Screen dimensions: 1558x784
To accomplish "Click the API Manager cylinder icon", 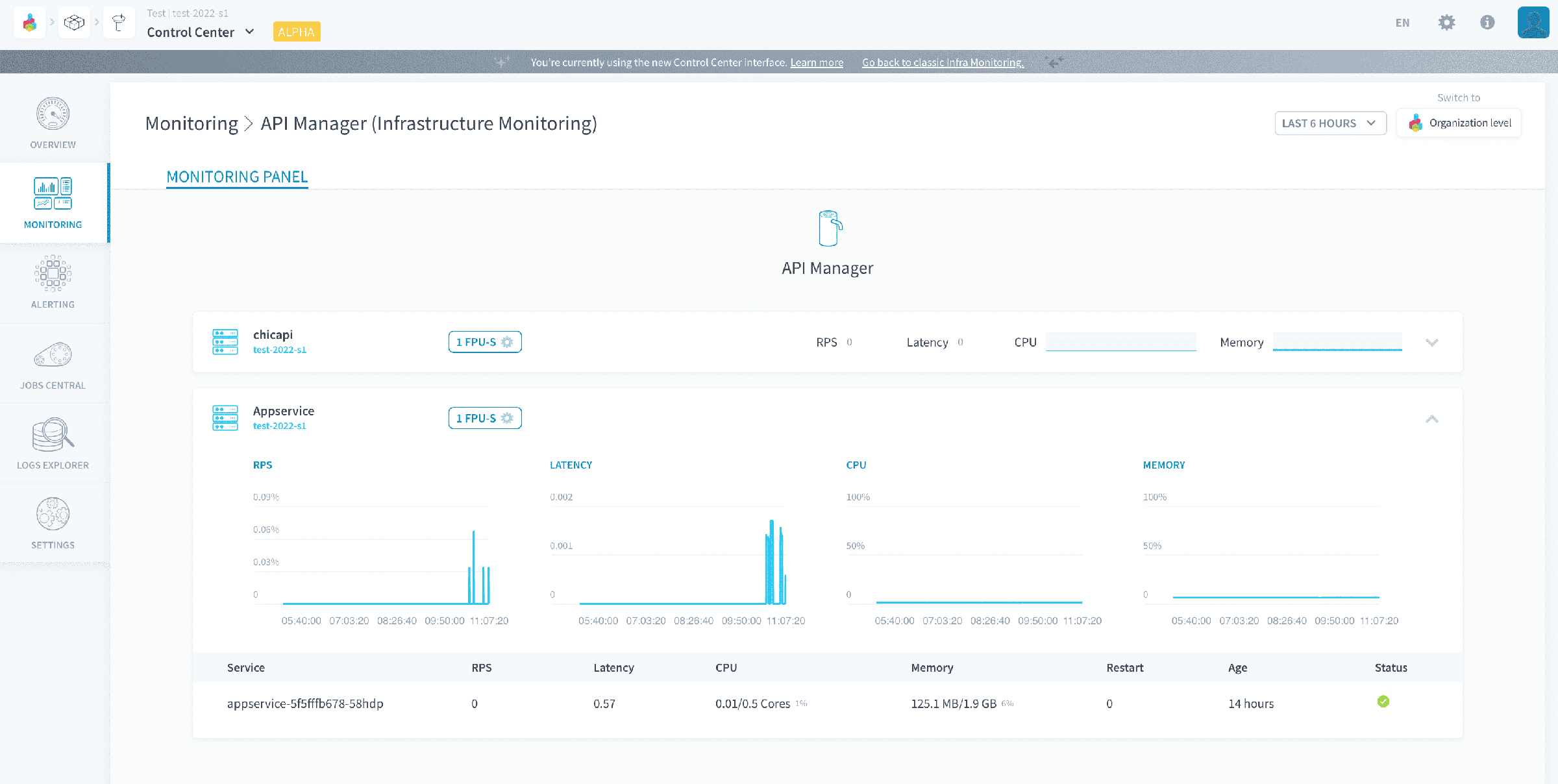I will (x=830, y=228).
